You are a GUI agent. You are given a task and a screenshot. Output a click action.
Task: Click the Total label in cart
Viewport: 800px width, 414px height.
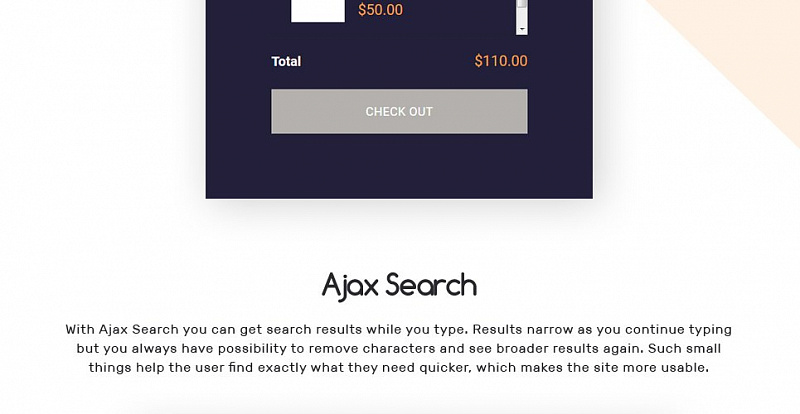coord(286,61)
